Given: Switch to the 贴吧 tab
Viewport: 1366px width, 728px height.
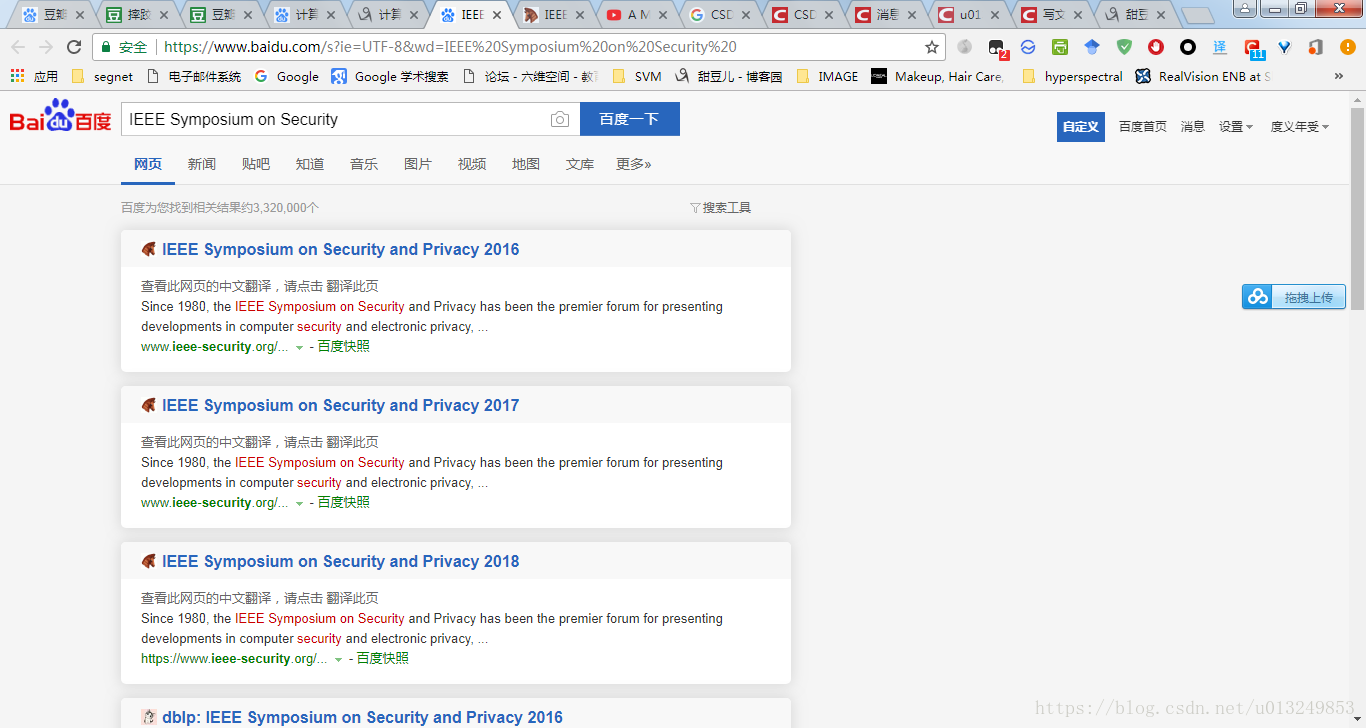Looking at the screenshot, I should [256, 164].
